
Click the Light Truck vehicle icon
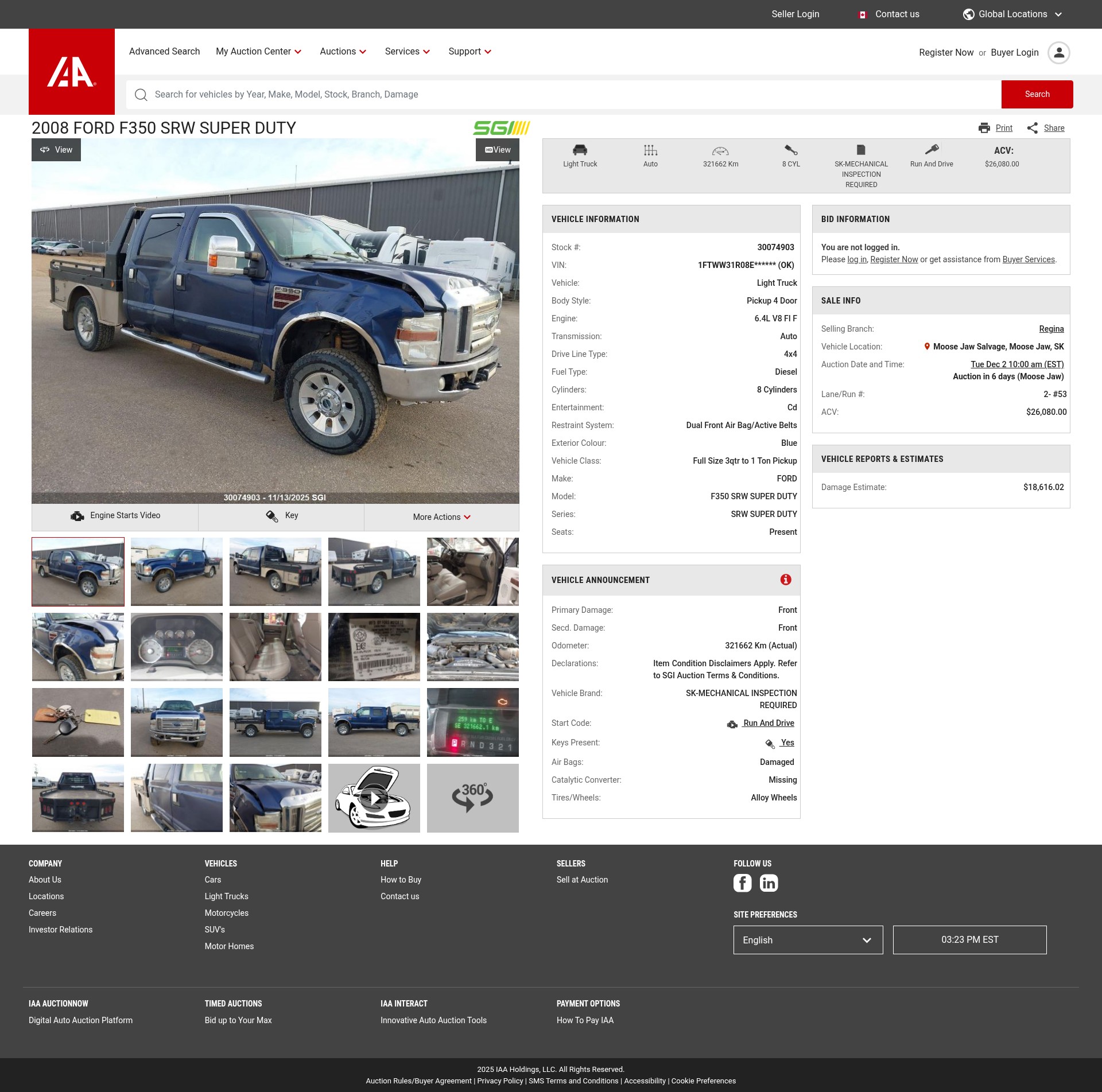[x=580, y=150]
